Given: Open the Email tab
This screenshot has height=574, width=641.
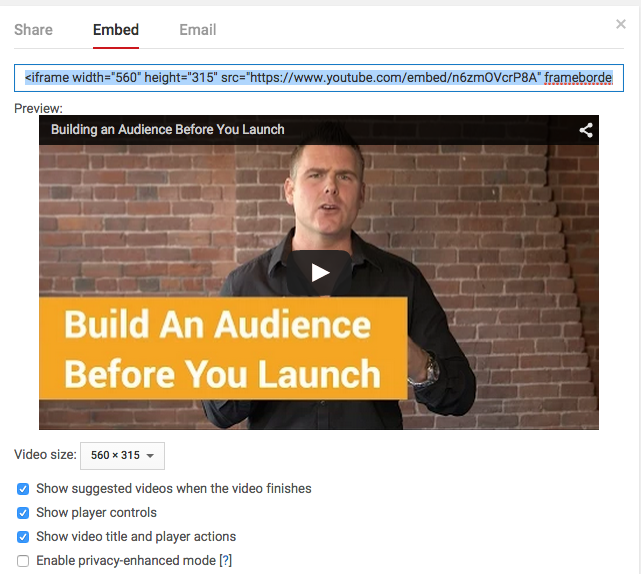Looking at the screenshot, I should click(197, 30).
